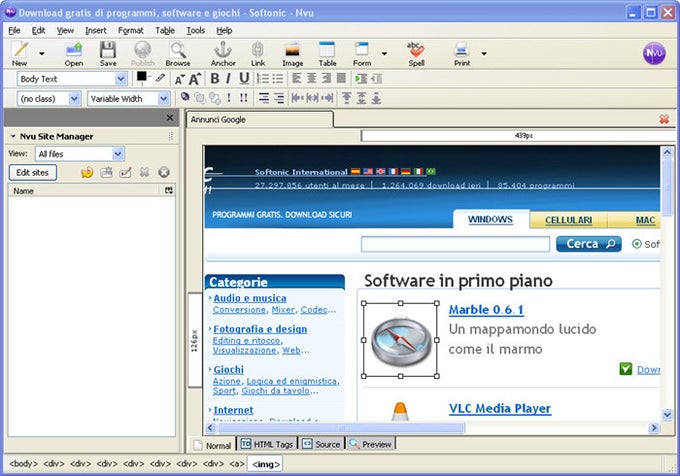Screen dimensions: 680x476
Task: Click the single exclamation emphasis icon
Action: (x=229, y=98)
